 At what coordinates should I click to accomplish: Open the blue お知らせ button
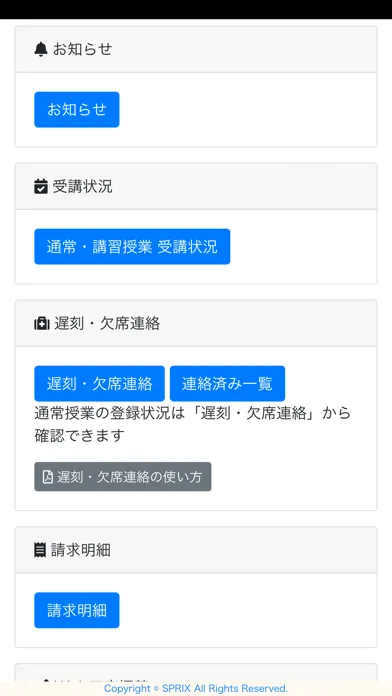tap(77, 110)
